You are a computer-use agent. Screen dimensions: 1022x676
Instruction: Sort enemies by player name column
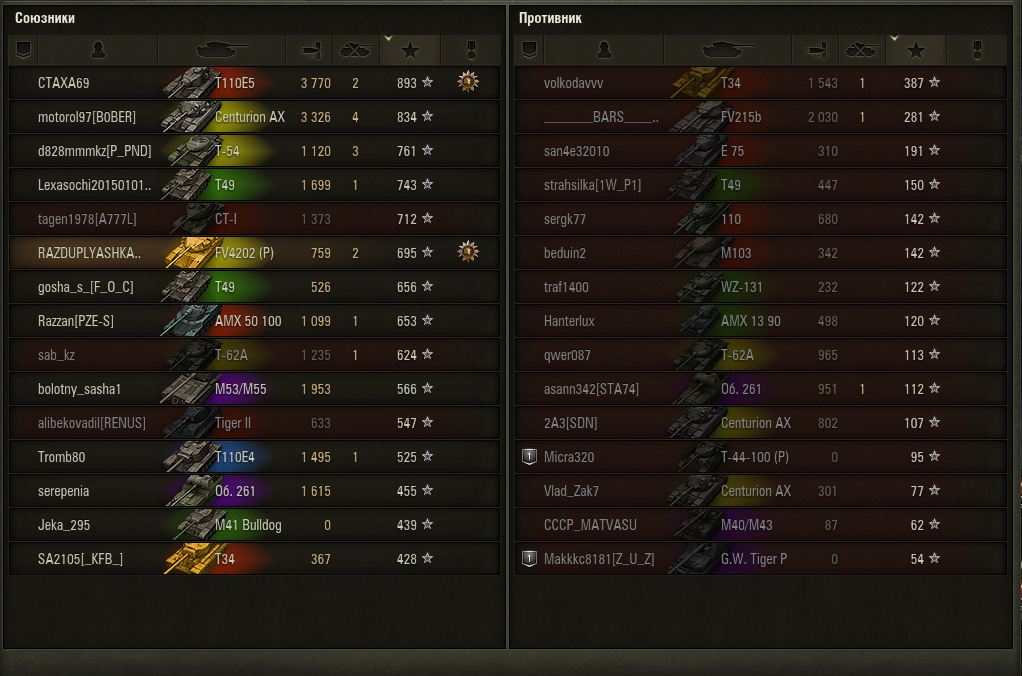tap(604, 50)
